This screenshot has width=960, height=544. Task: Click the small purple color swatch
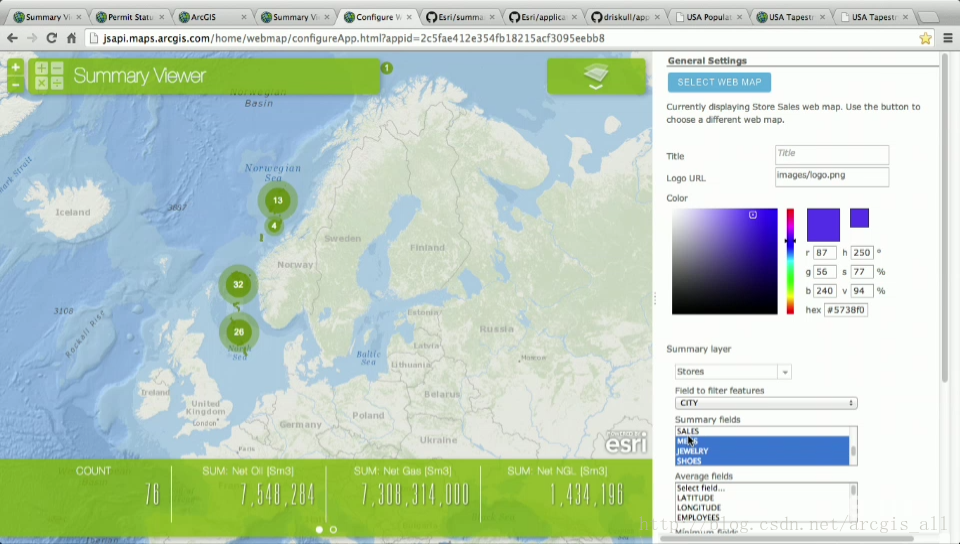pos(859,218)
